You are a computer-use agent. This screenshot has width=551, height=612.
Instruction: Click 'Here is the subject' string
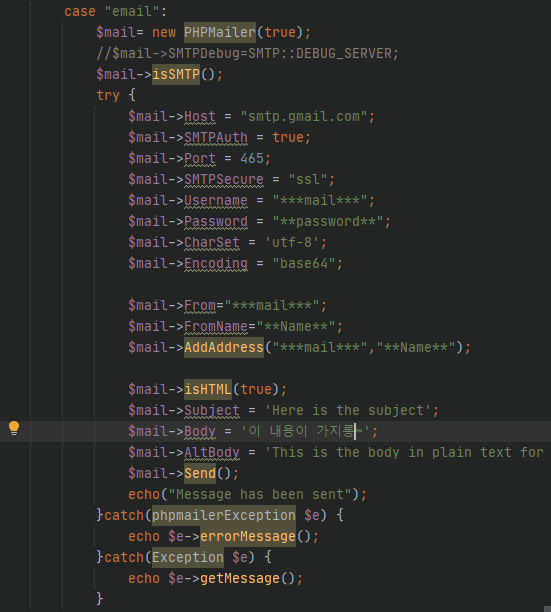point(347,411)
